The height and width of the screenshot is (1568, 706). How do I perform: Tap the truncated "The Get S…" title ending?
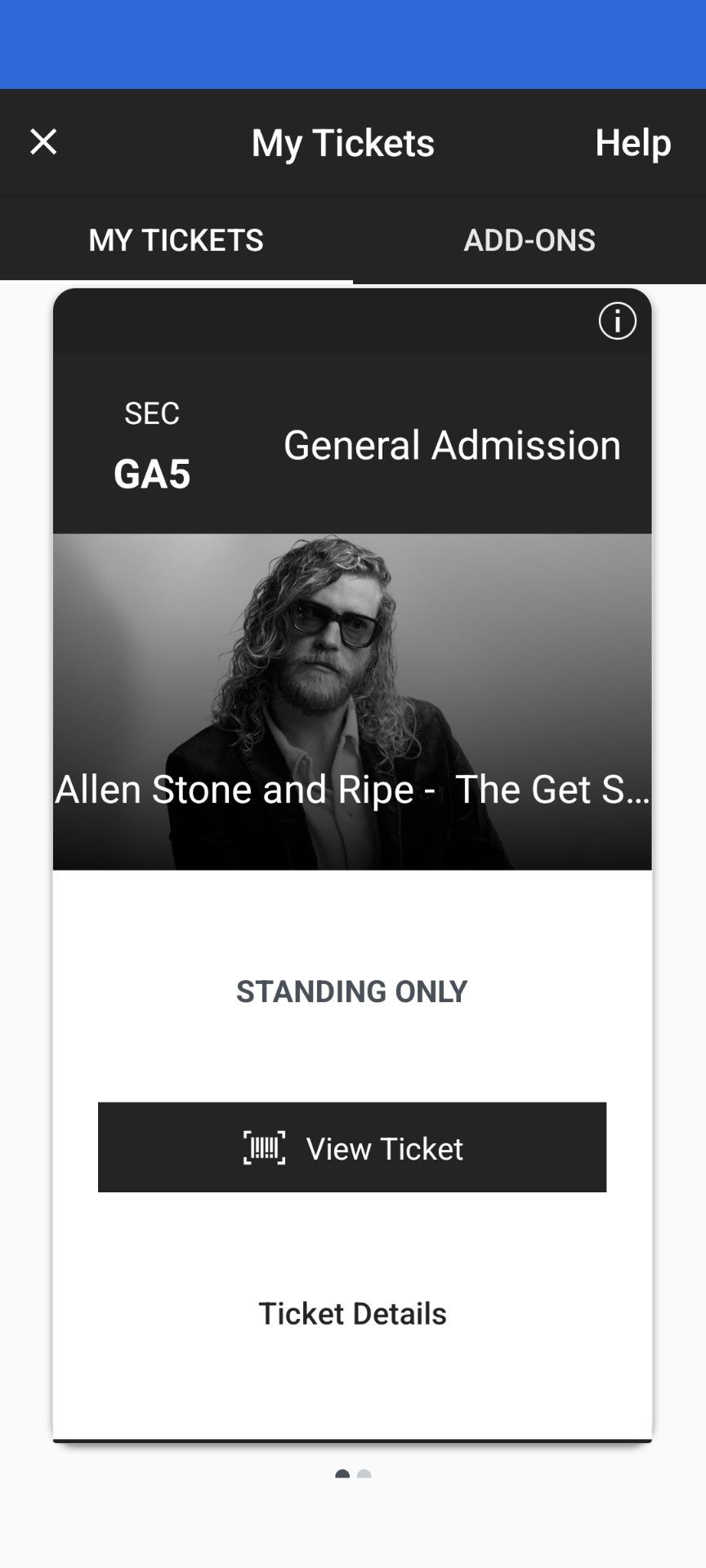pyautogui.click(x=552, y=789)
